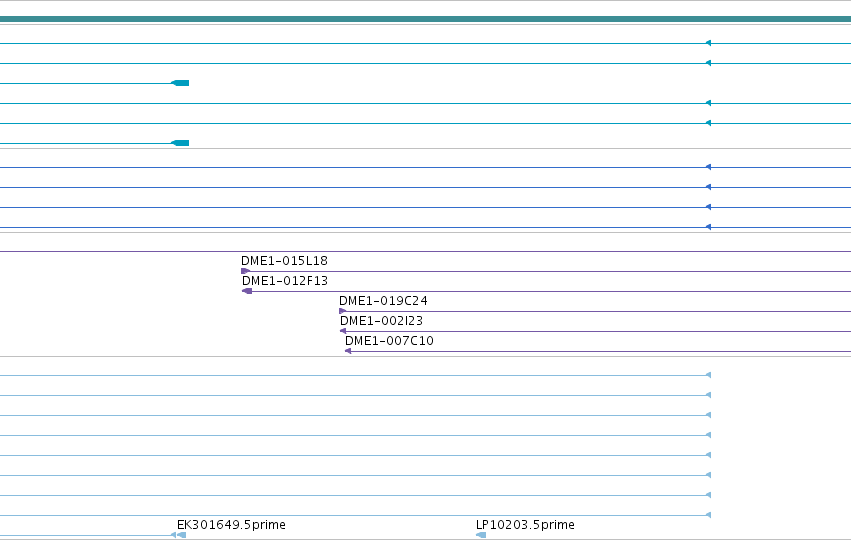
Task: Click the DME1-019C24 clone label
Action: [383, 301]
